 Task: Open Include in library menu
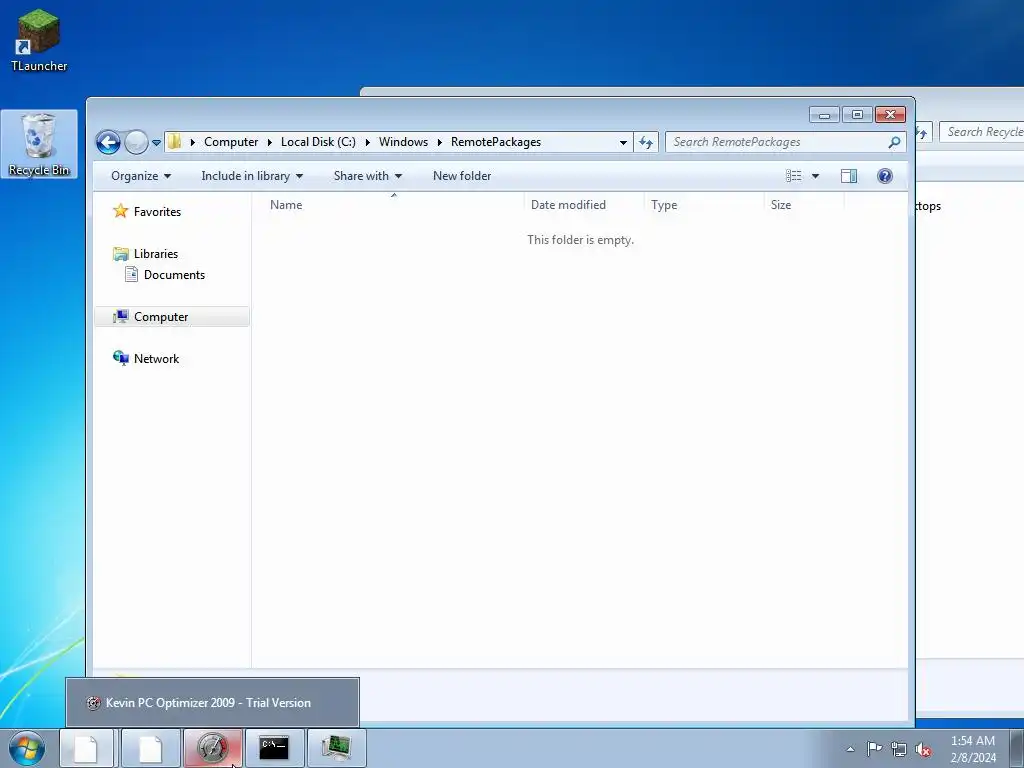tap(251, 176)
